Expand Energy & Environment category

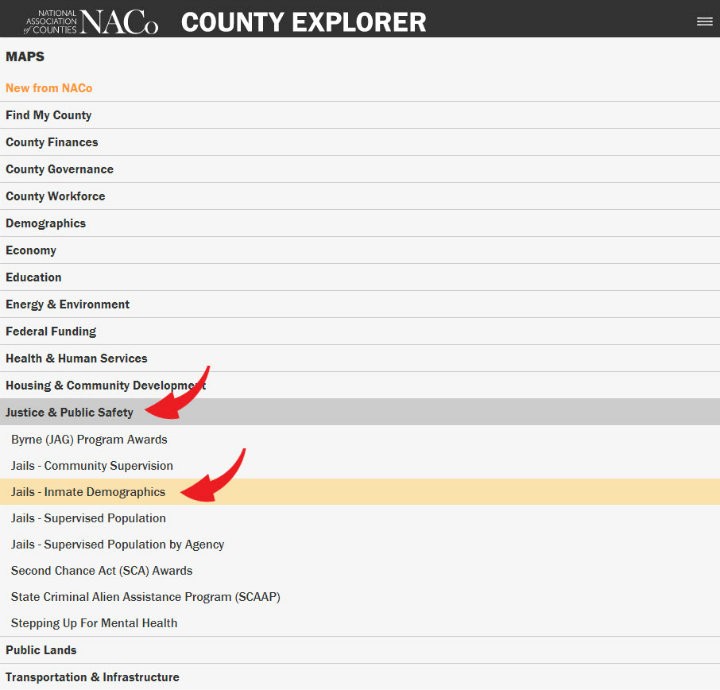coord(360,304)
